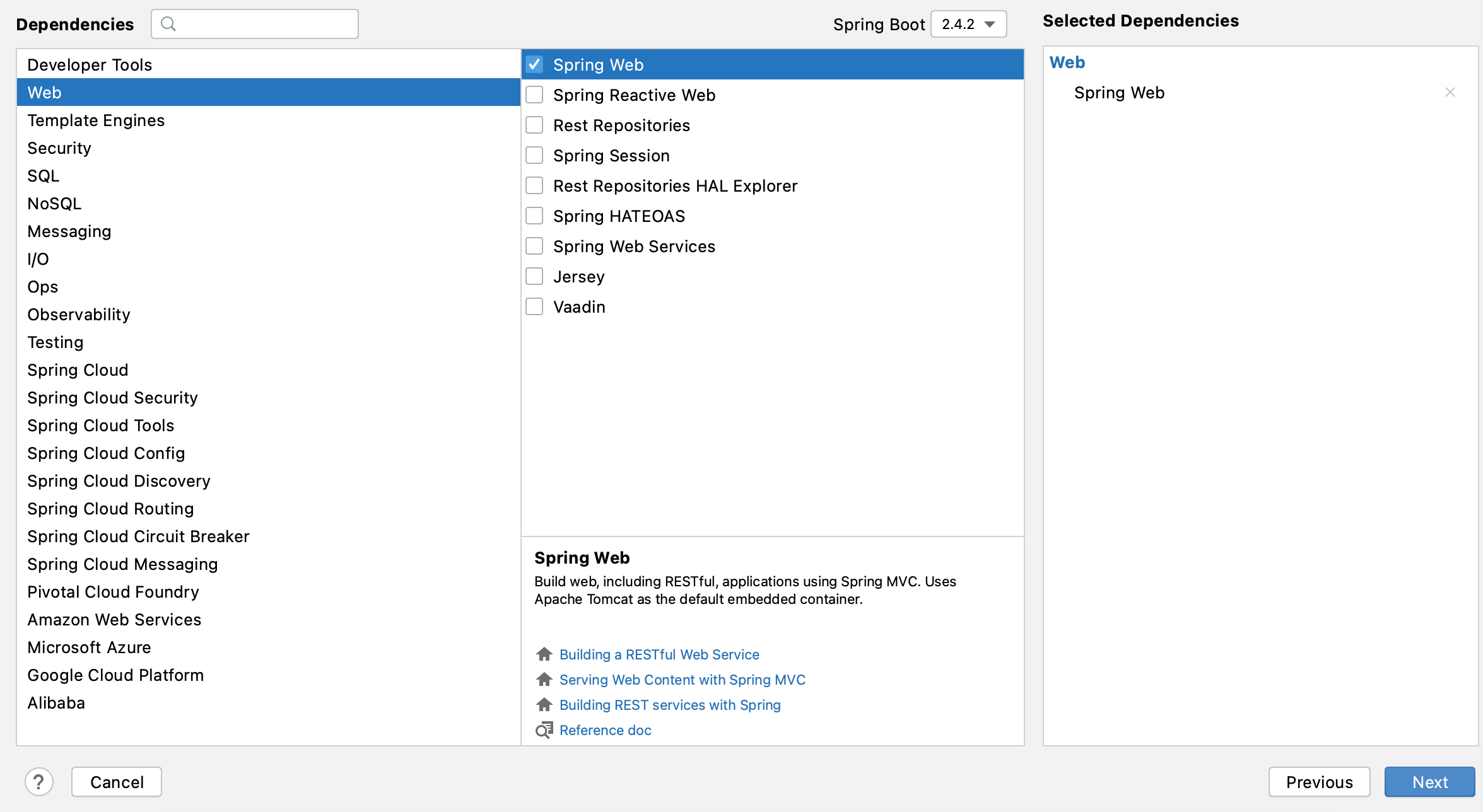This screenshot has width=1483, height=812.
Task: Select the Spring HATEOAS list row
Action: [x=772, y=216]
